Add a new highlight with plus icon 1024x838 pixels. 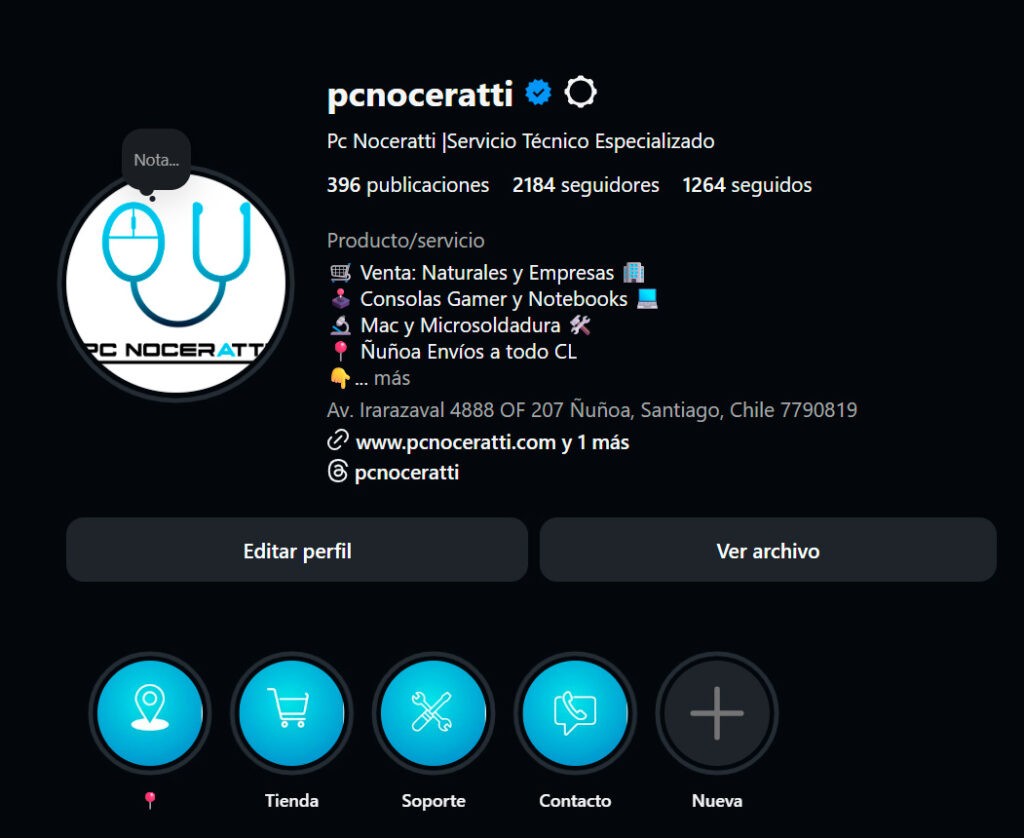coord(717,713)
